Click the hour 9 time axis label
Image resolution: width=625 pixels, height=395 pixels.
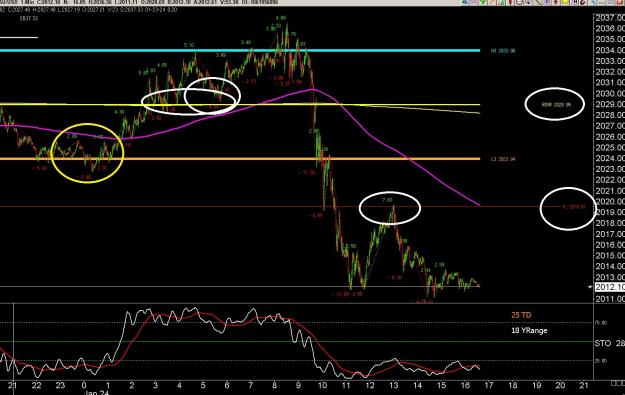[298, 385]
